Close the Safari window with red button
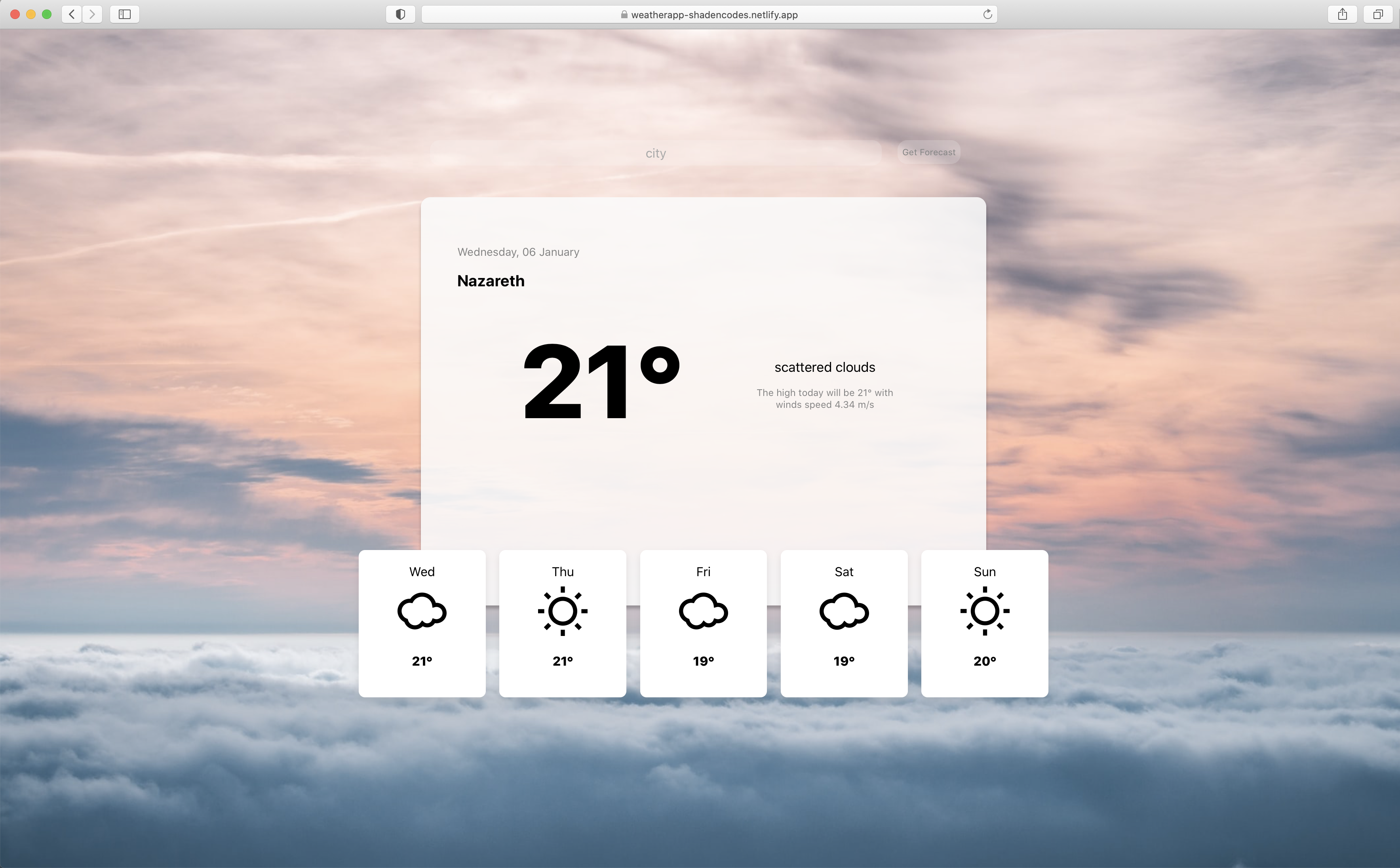 15,14
